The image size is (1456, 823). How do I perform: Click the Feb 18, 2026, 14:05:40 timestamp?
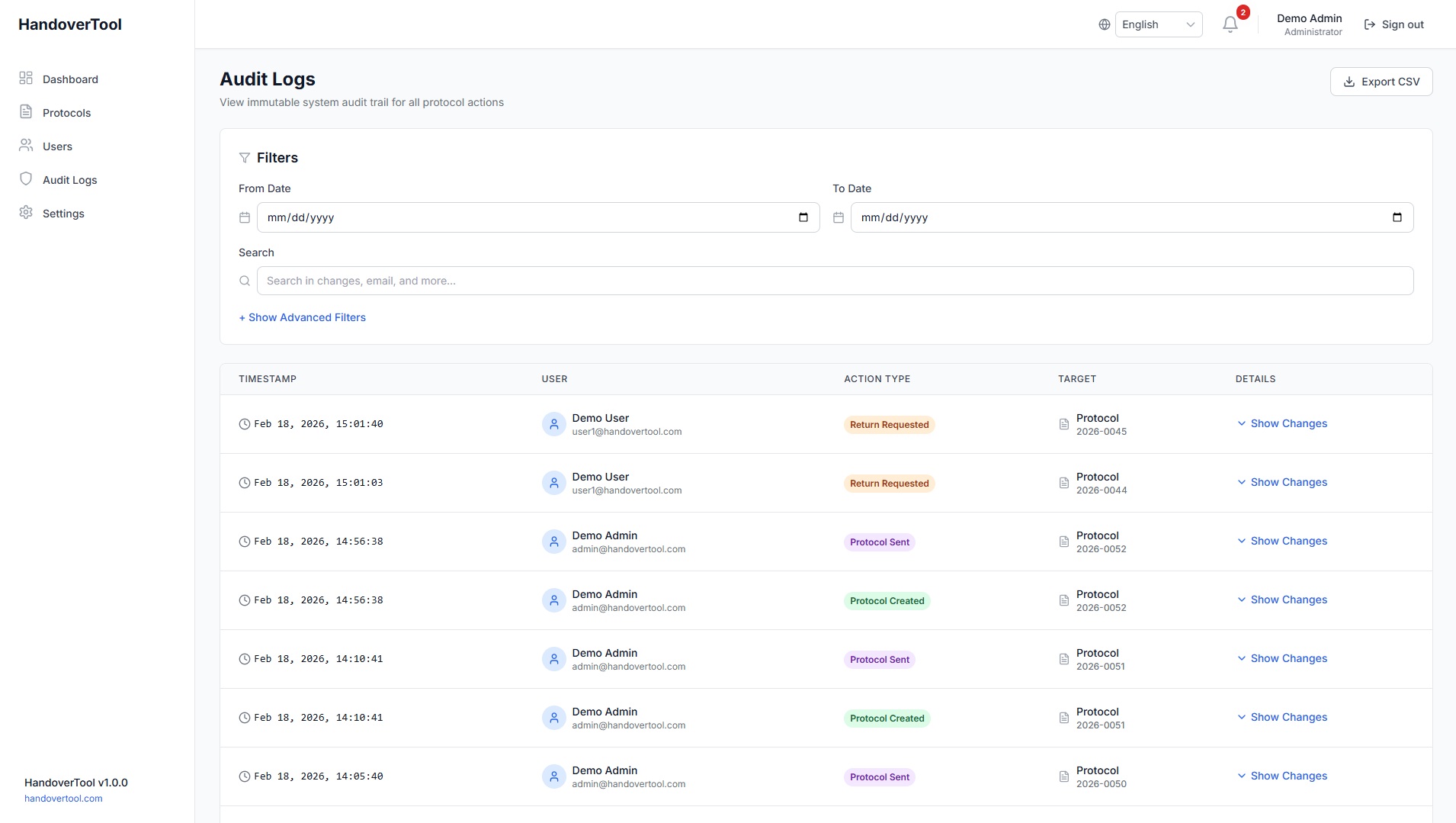tap(319, 776)
